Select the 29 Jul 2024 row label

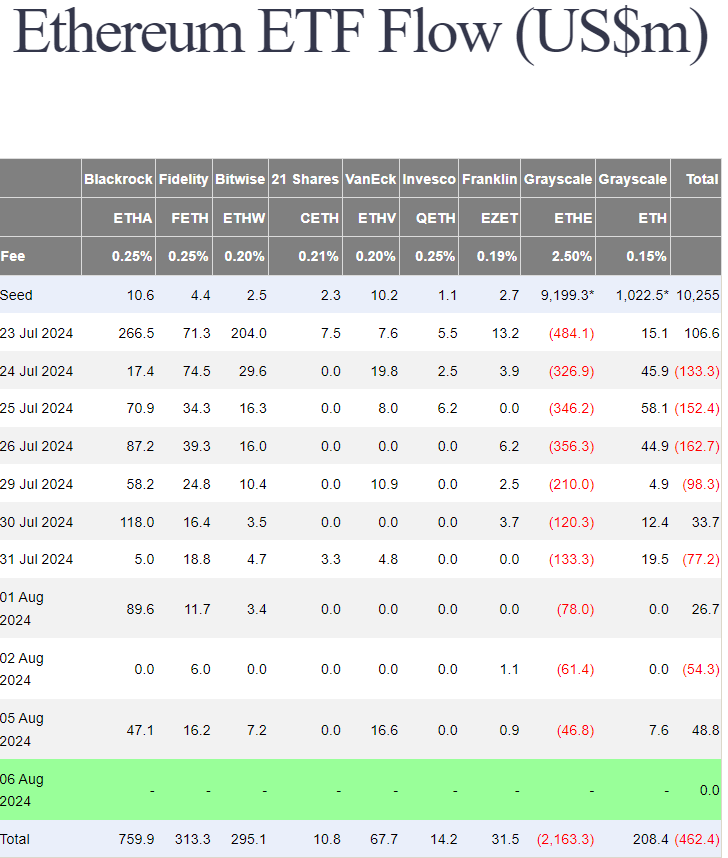point(36,484)
